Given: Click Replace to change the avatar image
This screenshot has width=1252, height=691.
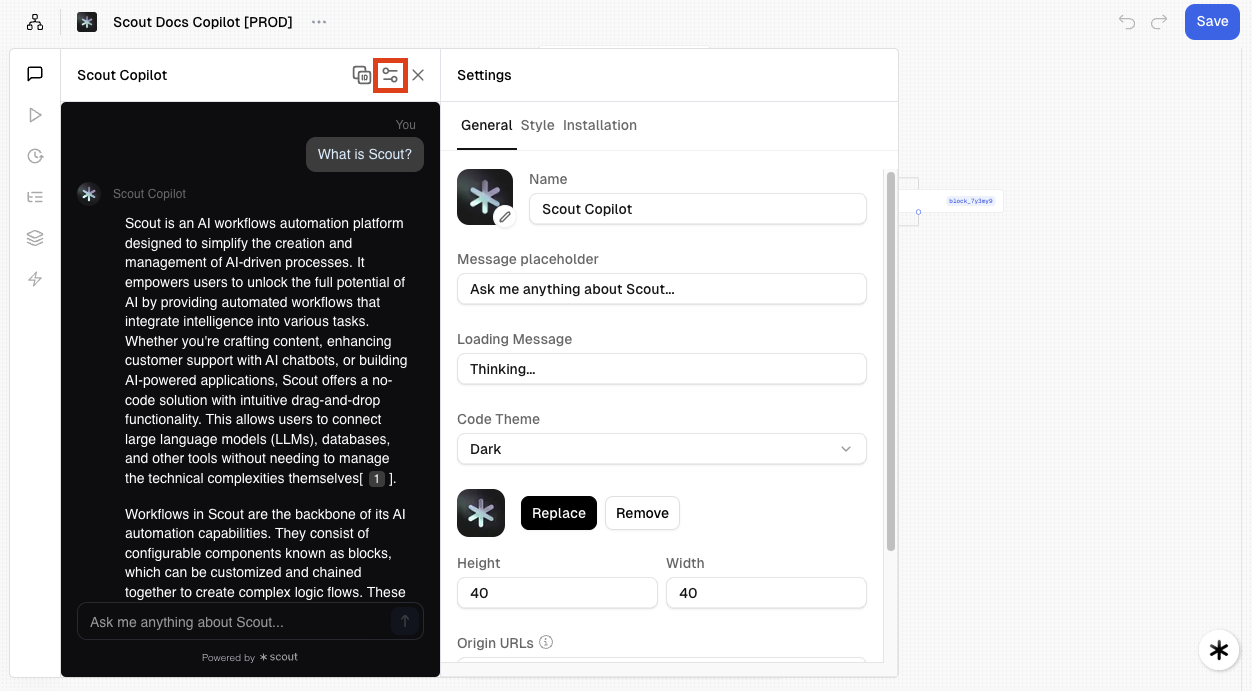Looking at the screenshot, I should [x=558, y=513].
